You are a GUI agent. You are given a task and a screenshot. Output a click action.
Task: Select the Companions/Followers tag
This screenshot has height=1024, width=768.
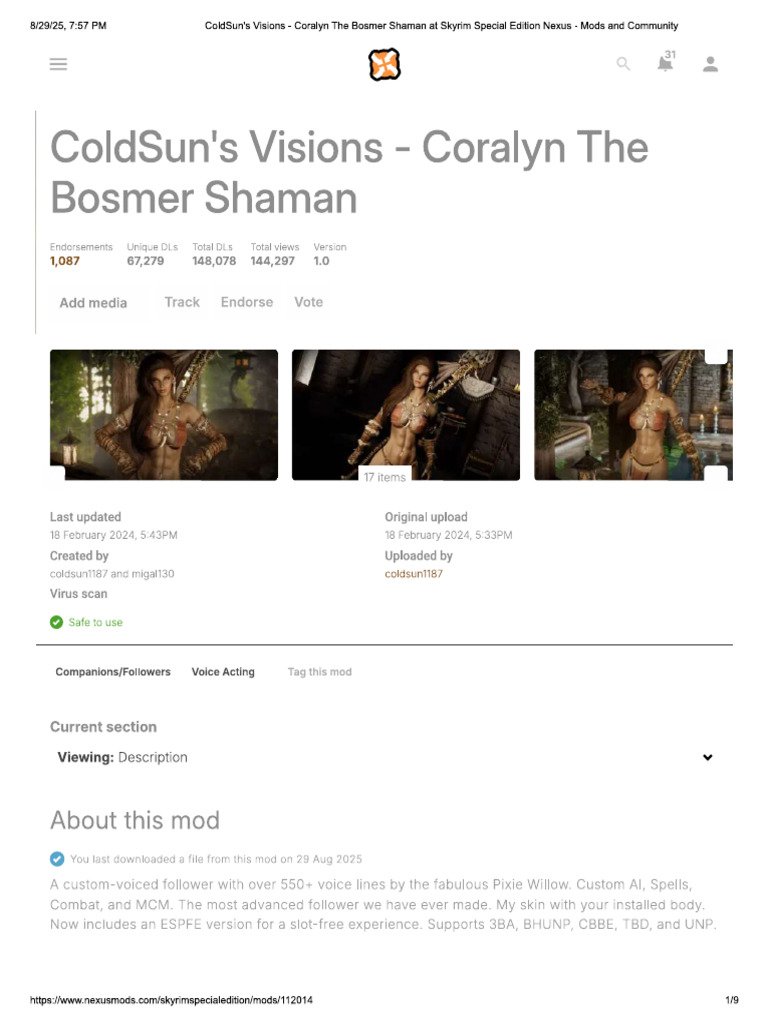coord(113,671)
